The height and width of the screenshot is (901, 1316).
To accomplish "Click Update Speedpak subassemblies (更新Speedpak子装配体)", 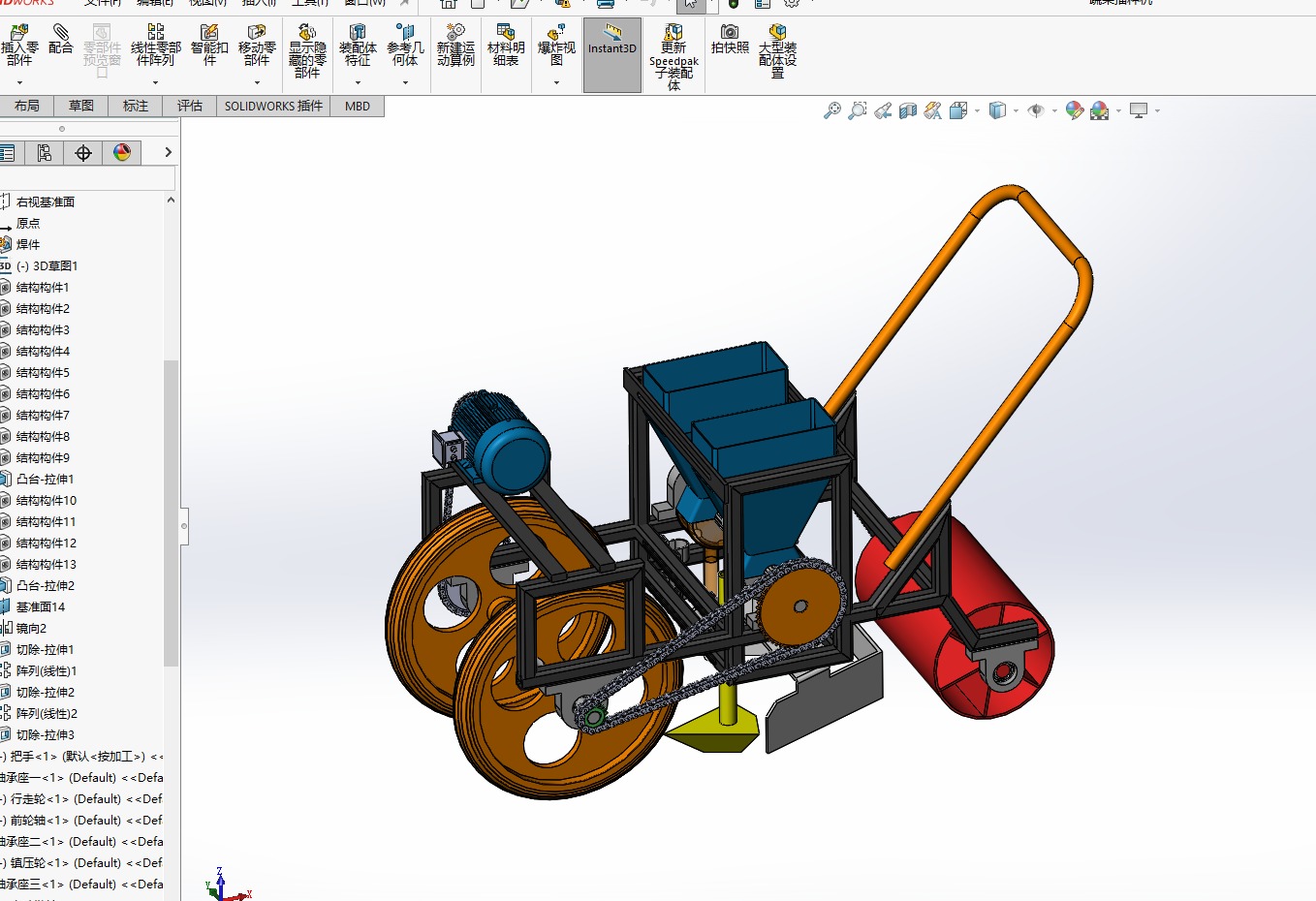I will click(674, 58).
